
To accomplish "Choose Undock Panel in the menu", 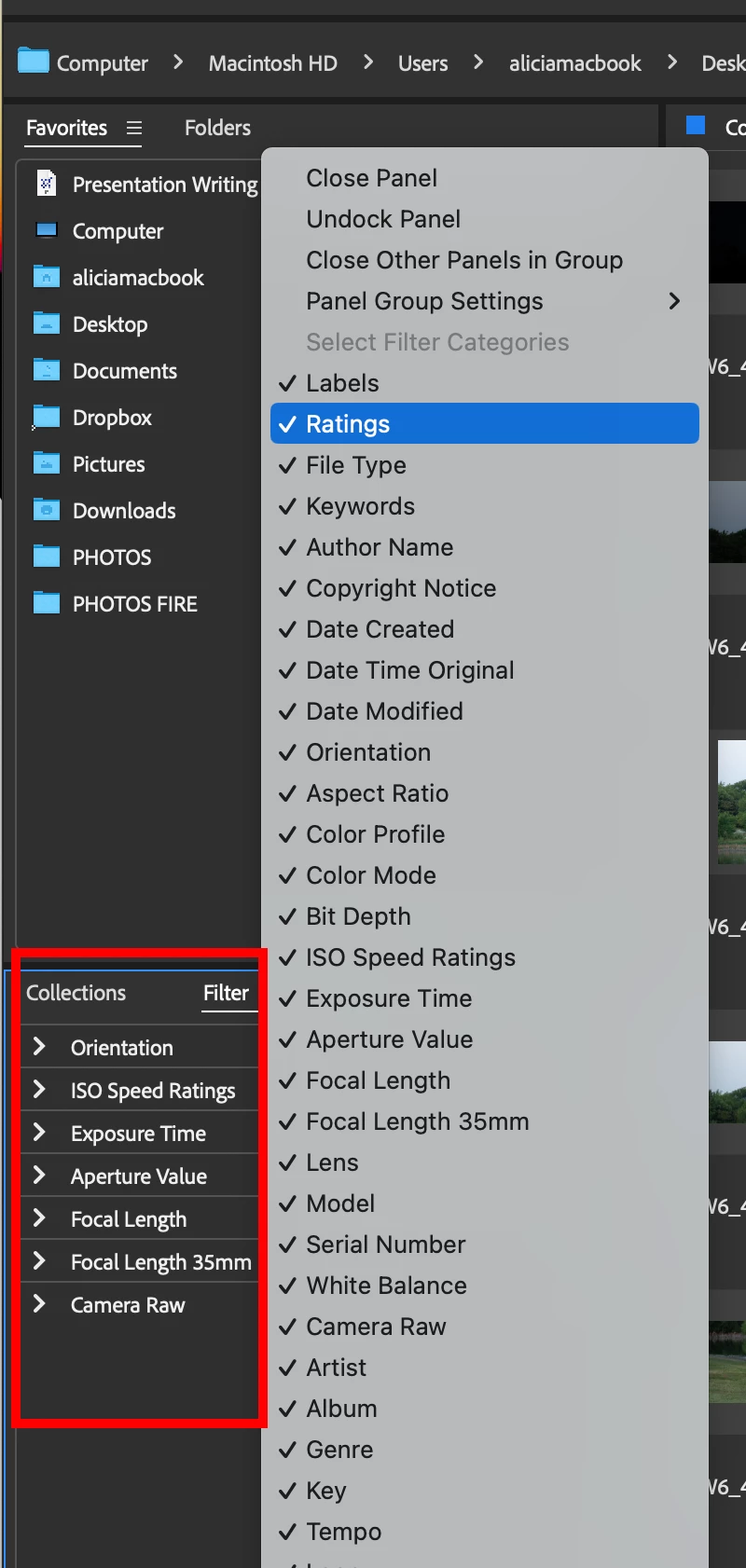I will pos(484,219).
